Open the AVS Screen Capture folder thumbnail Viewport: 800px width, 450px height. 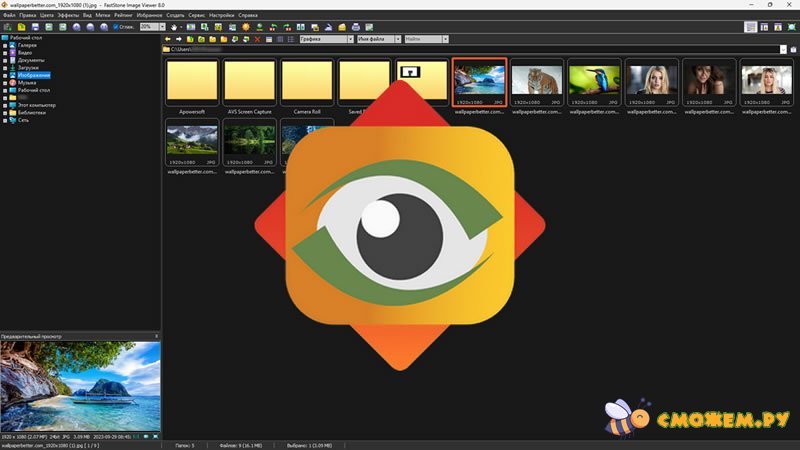tap(249, 83)
